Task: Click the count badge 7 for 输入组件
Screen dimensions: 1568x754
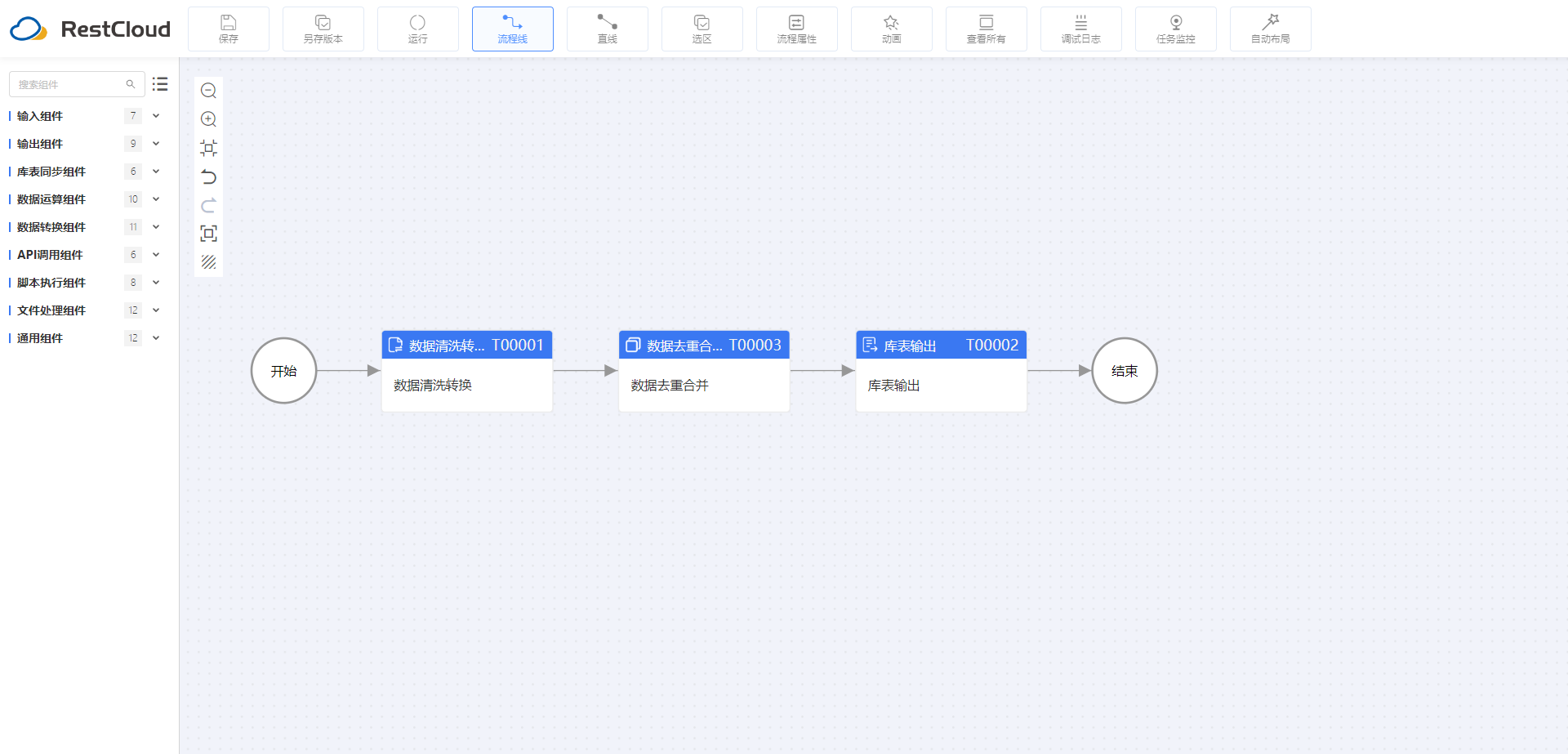Action: [133, 116]
